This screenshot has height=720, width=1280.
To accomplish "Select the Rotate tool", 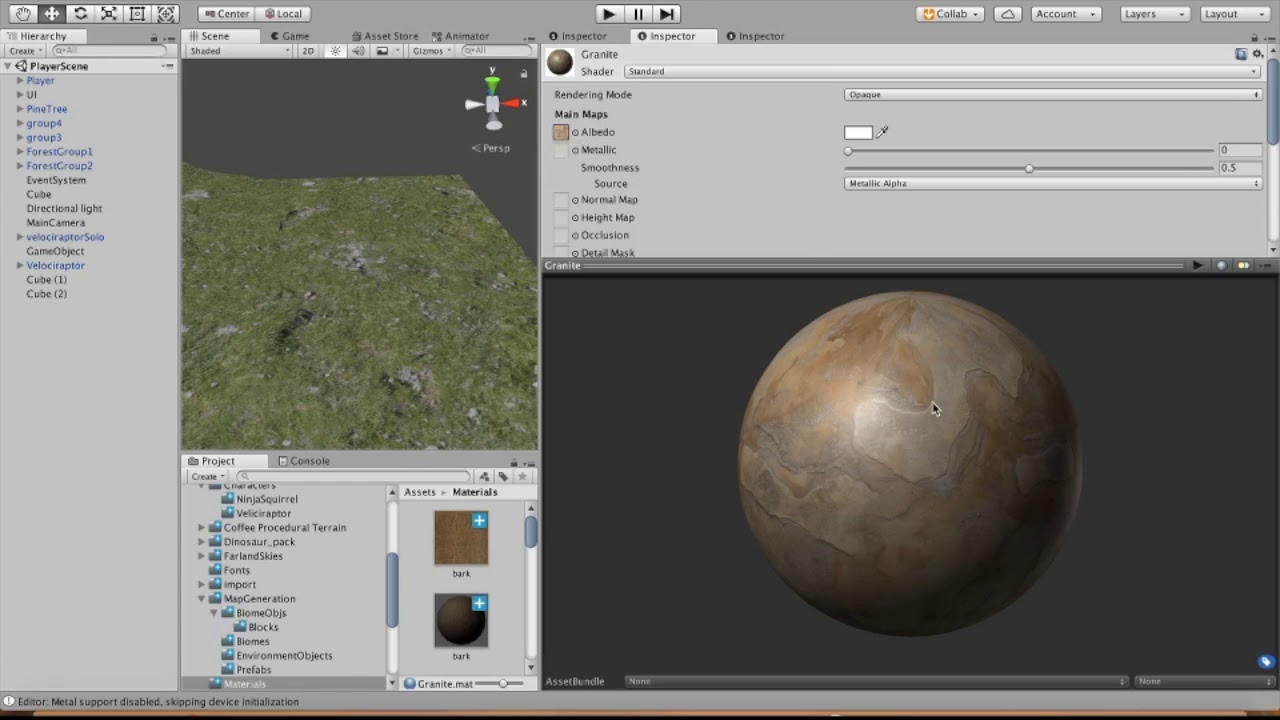I will (80, 14).
